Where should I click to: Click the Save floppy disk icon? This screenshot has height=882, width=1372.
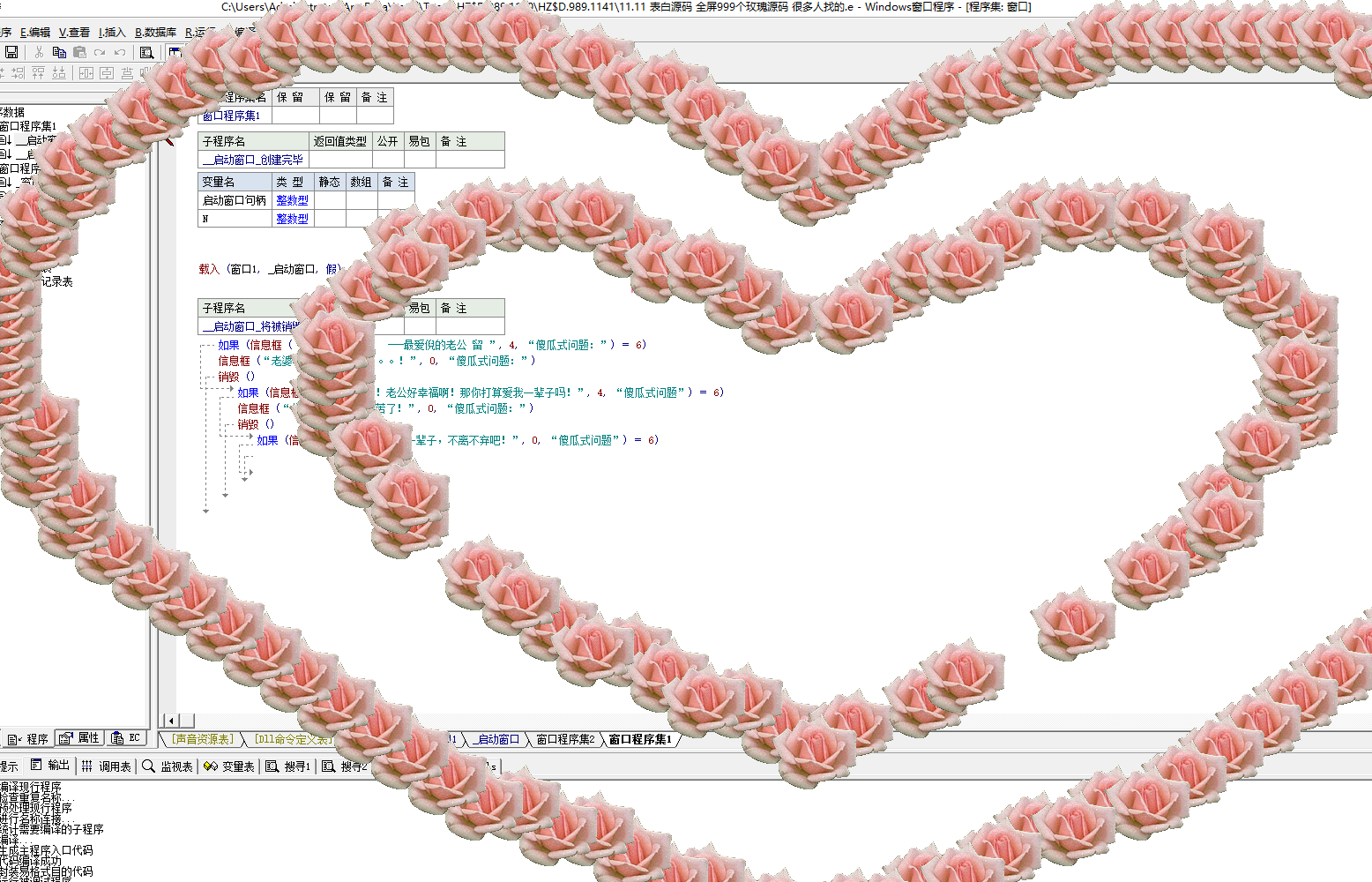pos(11,53)
